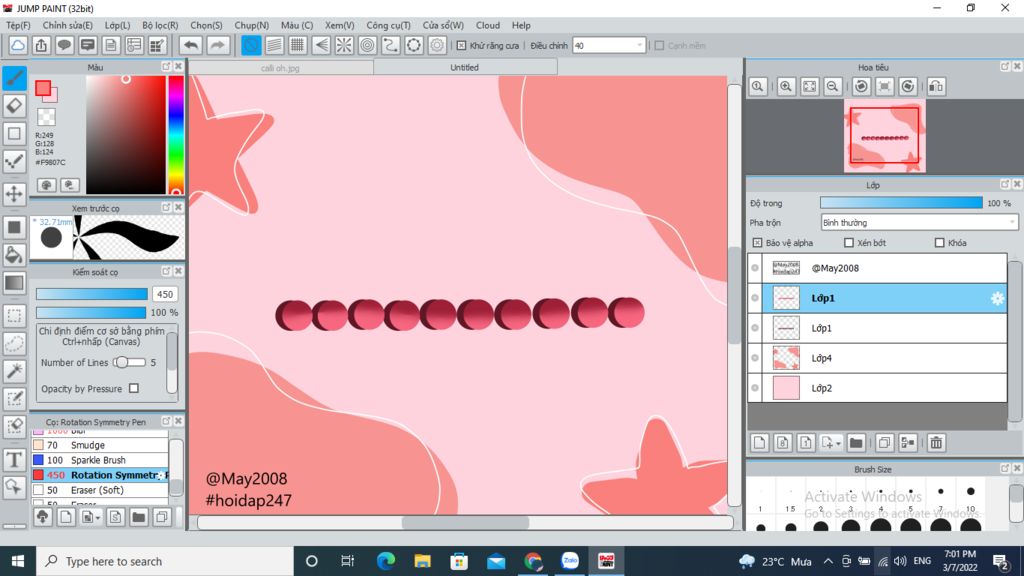Click the brush size input showing 450
This screenshot has width=1024, height=576.
point(165,295)
